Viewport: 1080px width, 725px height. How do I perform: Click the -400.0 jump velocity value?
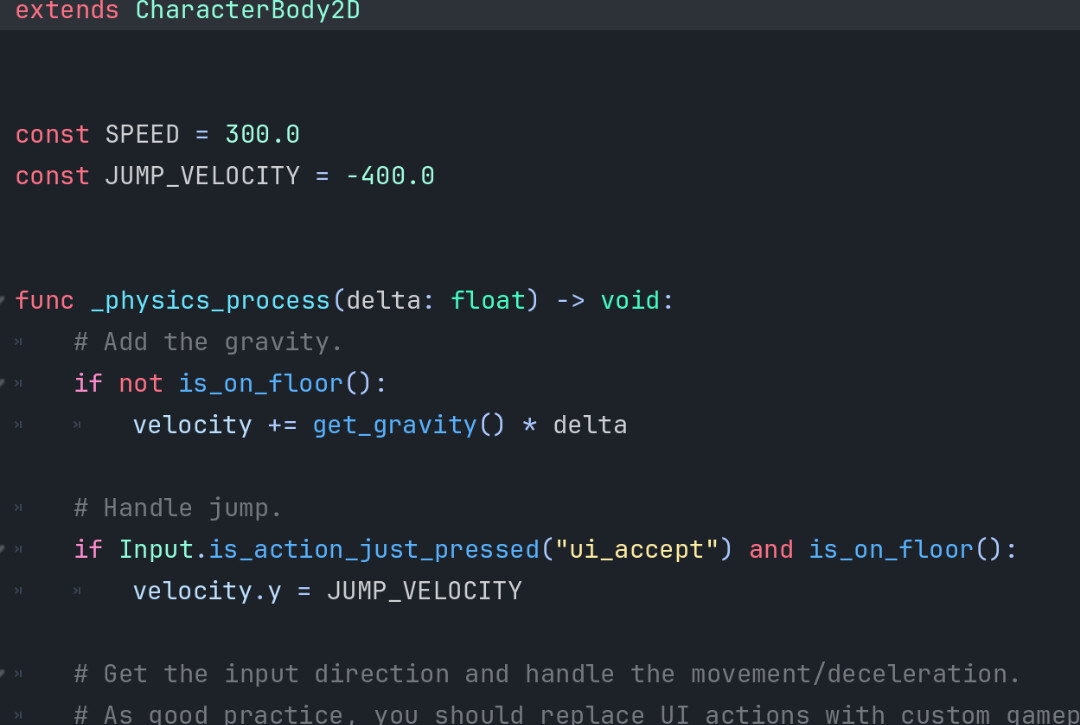pos(390,176)
